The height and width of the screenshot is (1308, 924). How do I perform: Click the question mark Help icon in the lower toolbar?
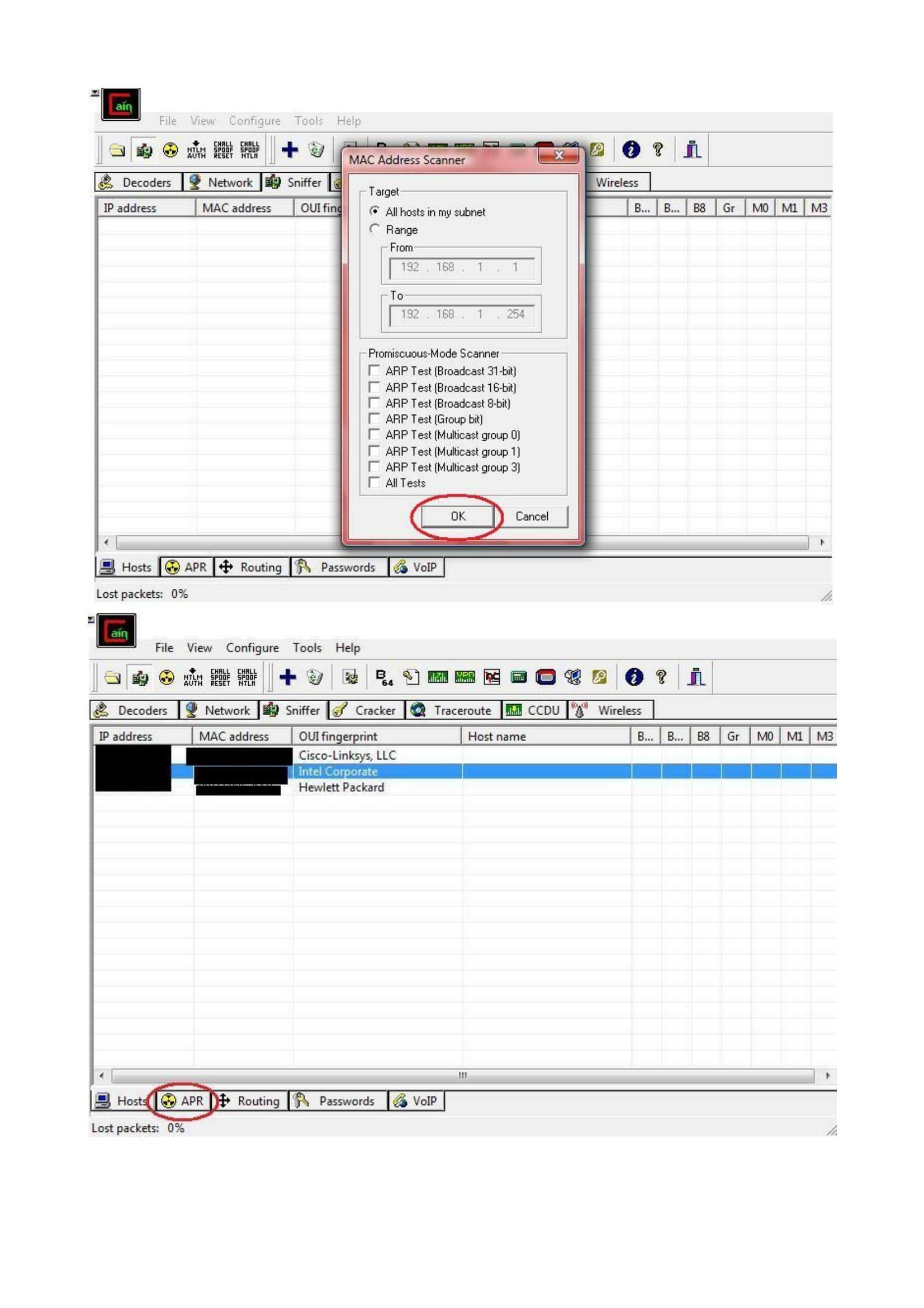coord(660,677)
